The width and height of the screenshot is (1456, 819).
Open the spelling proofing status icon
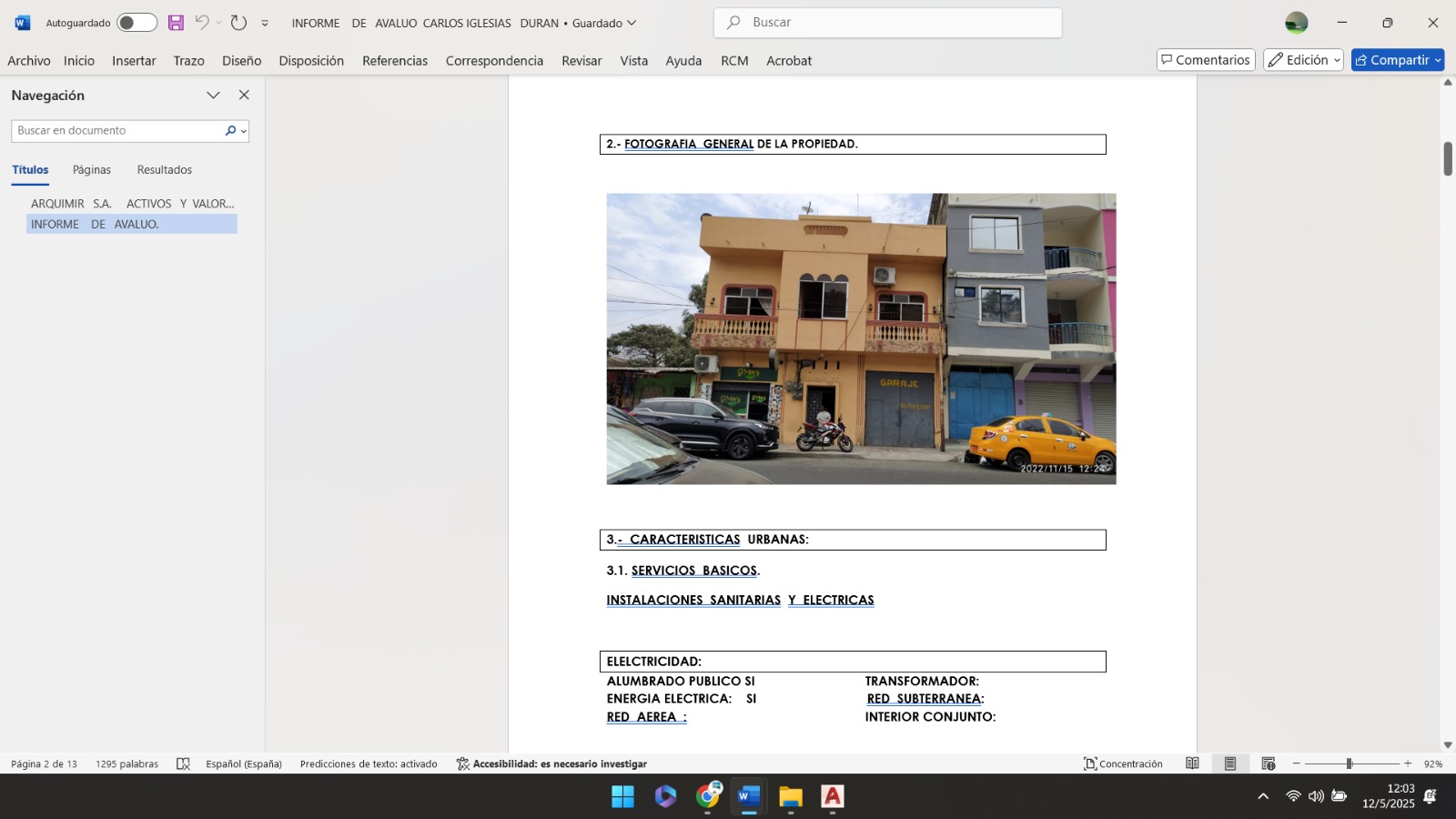183,763
